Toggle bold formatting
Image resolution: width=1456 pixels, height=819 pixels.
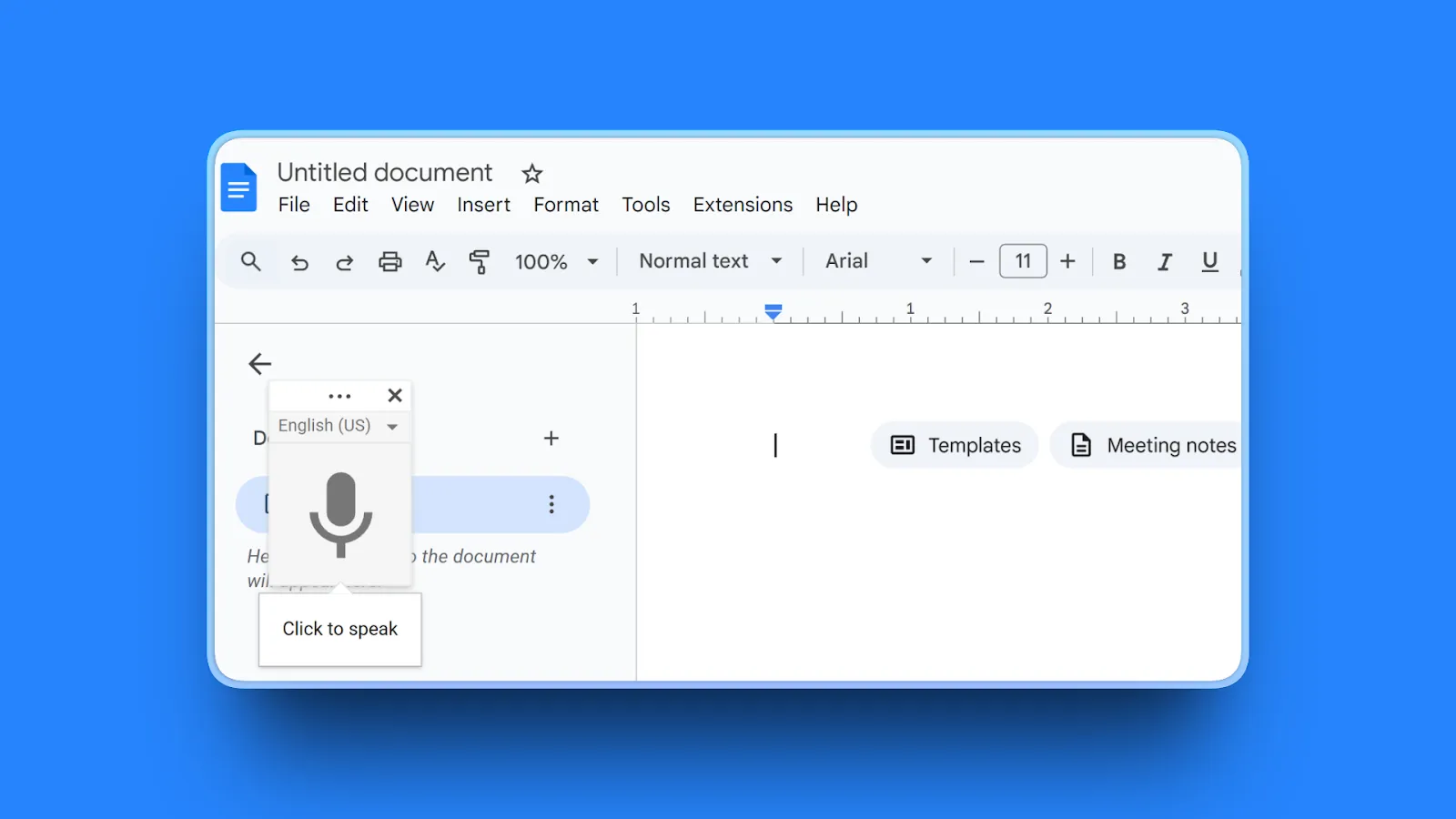[1118, 261]
